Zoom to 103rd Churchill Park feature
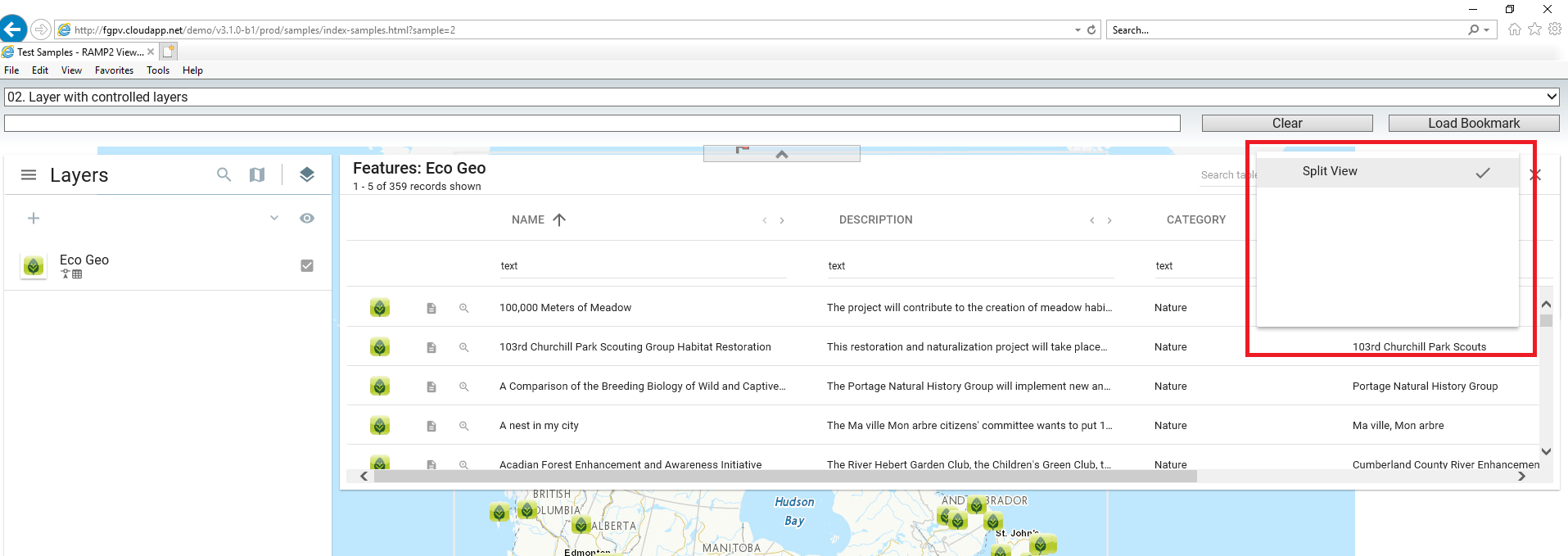 click(x=463, y=347)
